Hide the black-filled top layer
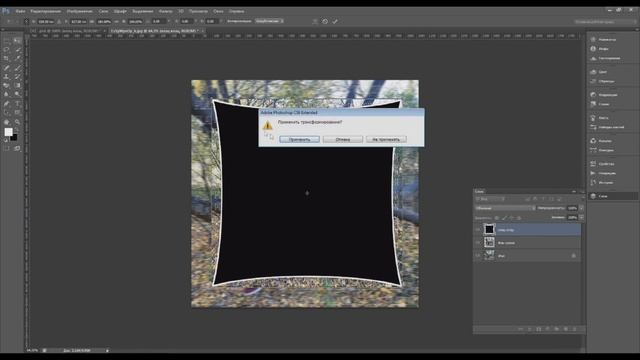The height and width of the screenshot is (360, 640). [478, 230]
